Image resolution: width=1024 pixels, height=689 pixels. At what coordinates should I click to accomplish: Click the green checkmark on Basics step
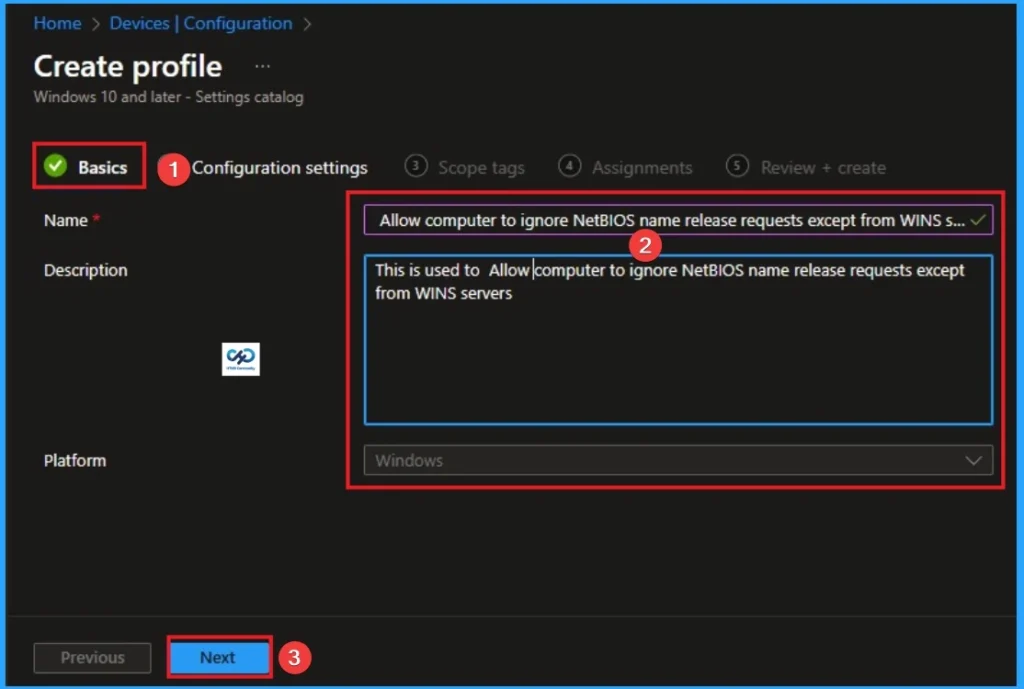(55, 167)
